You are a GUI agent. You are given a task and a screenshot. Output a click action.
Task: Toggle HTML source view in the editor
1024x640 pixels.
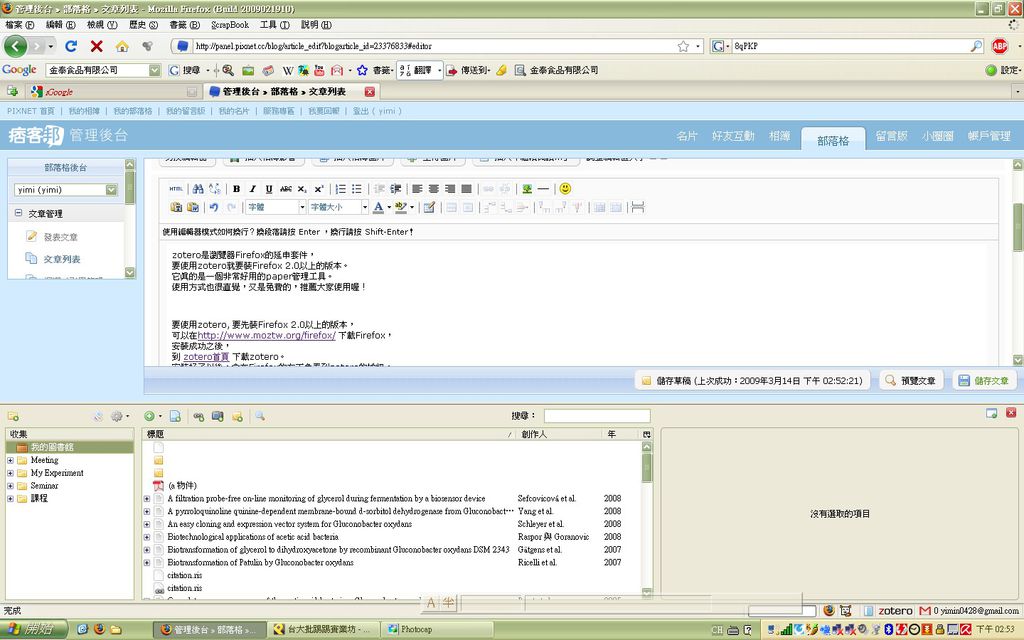pos(176,189)
